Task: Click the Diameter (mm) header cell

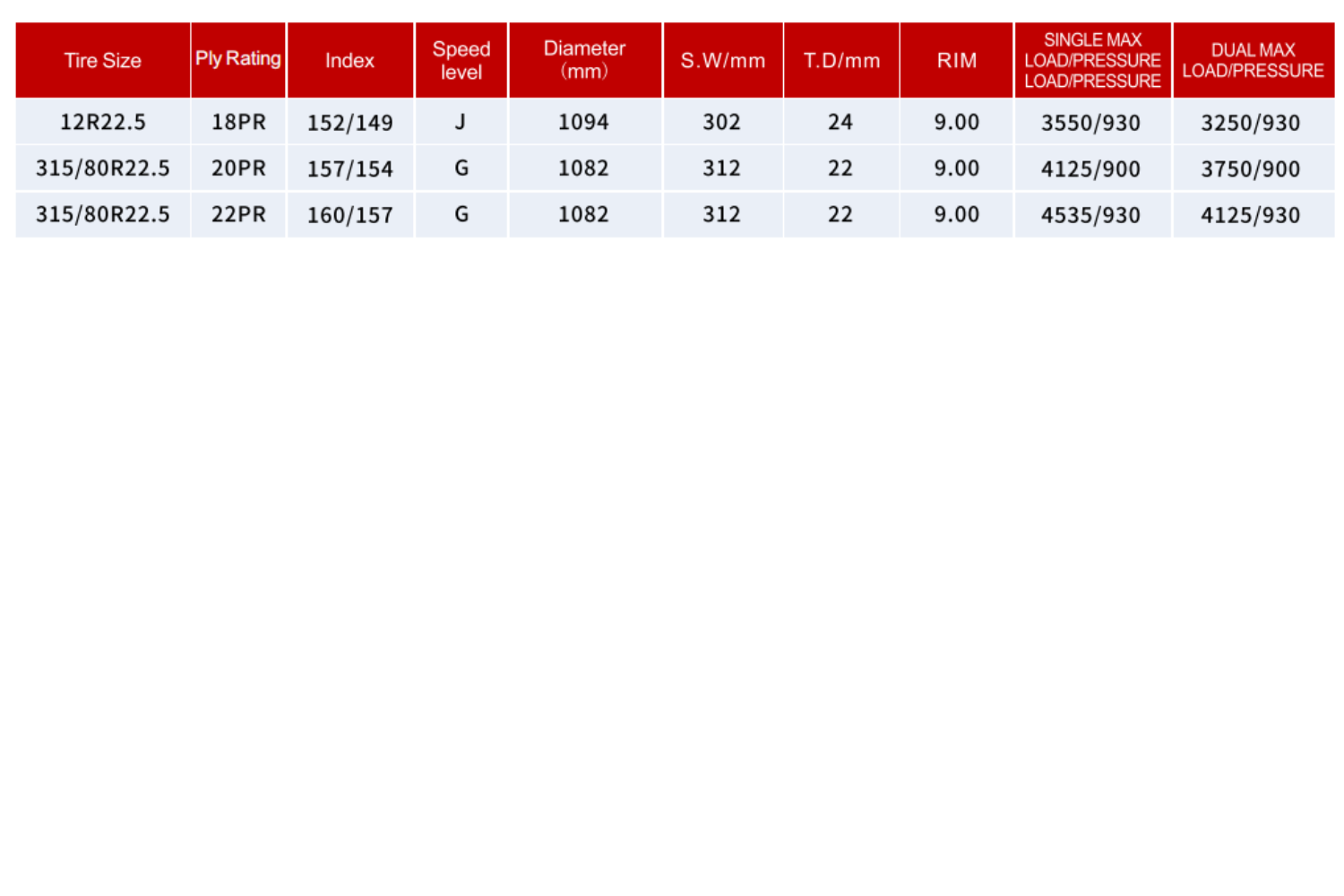Action: [x=584, y=60]
